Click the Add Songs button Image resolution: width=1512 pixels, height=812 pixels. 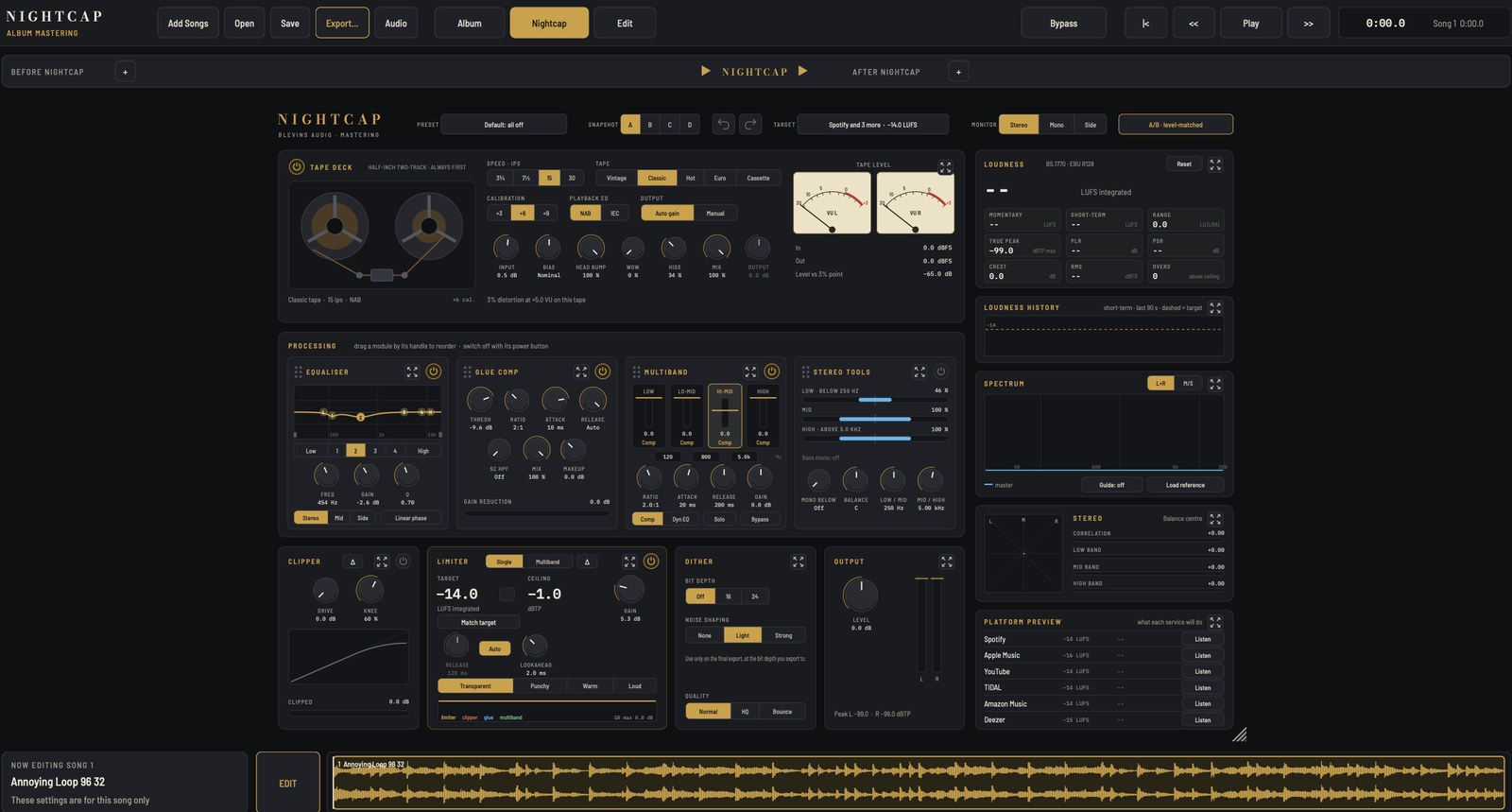(188, 23)
